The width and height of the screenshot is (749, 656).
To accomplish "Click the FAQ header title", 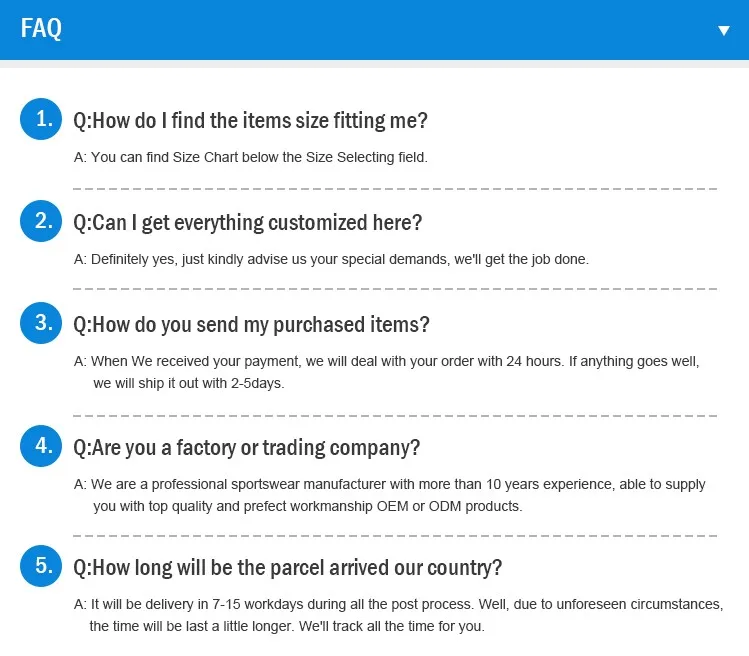I will (x=41, y=29).
